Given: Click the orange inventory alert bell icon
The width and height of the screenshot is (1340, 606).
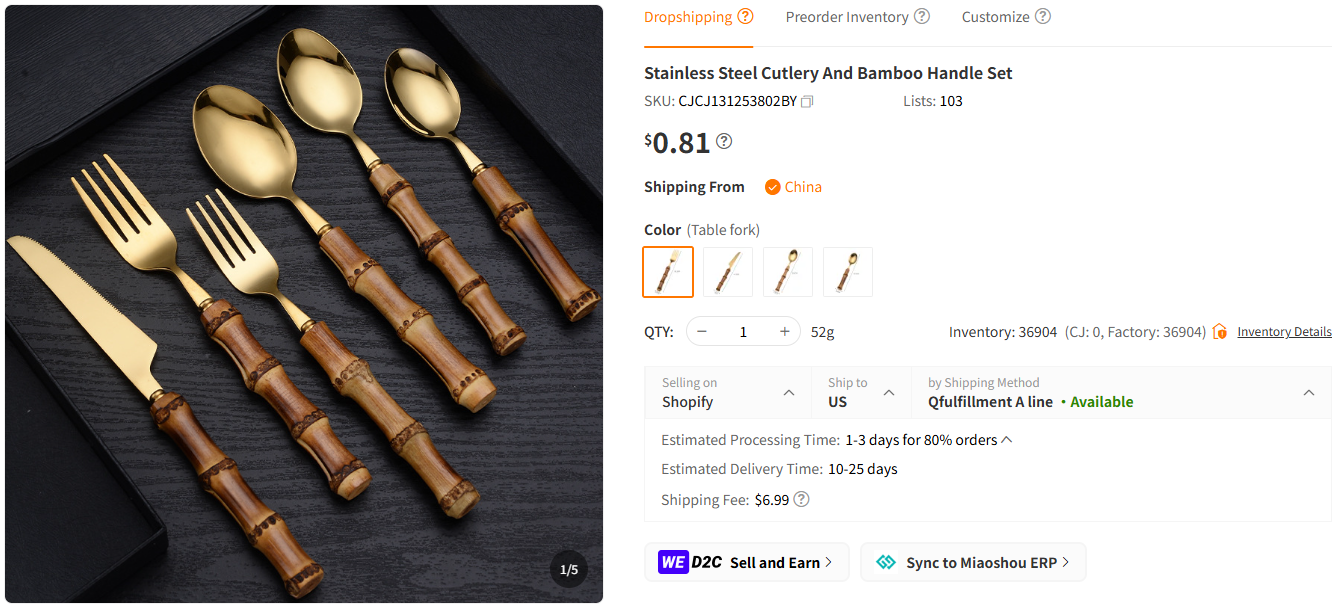Looking at the screenshot, I should [x=1219, y=330].
